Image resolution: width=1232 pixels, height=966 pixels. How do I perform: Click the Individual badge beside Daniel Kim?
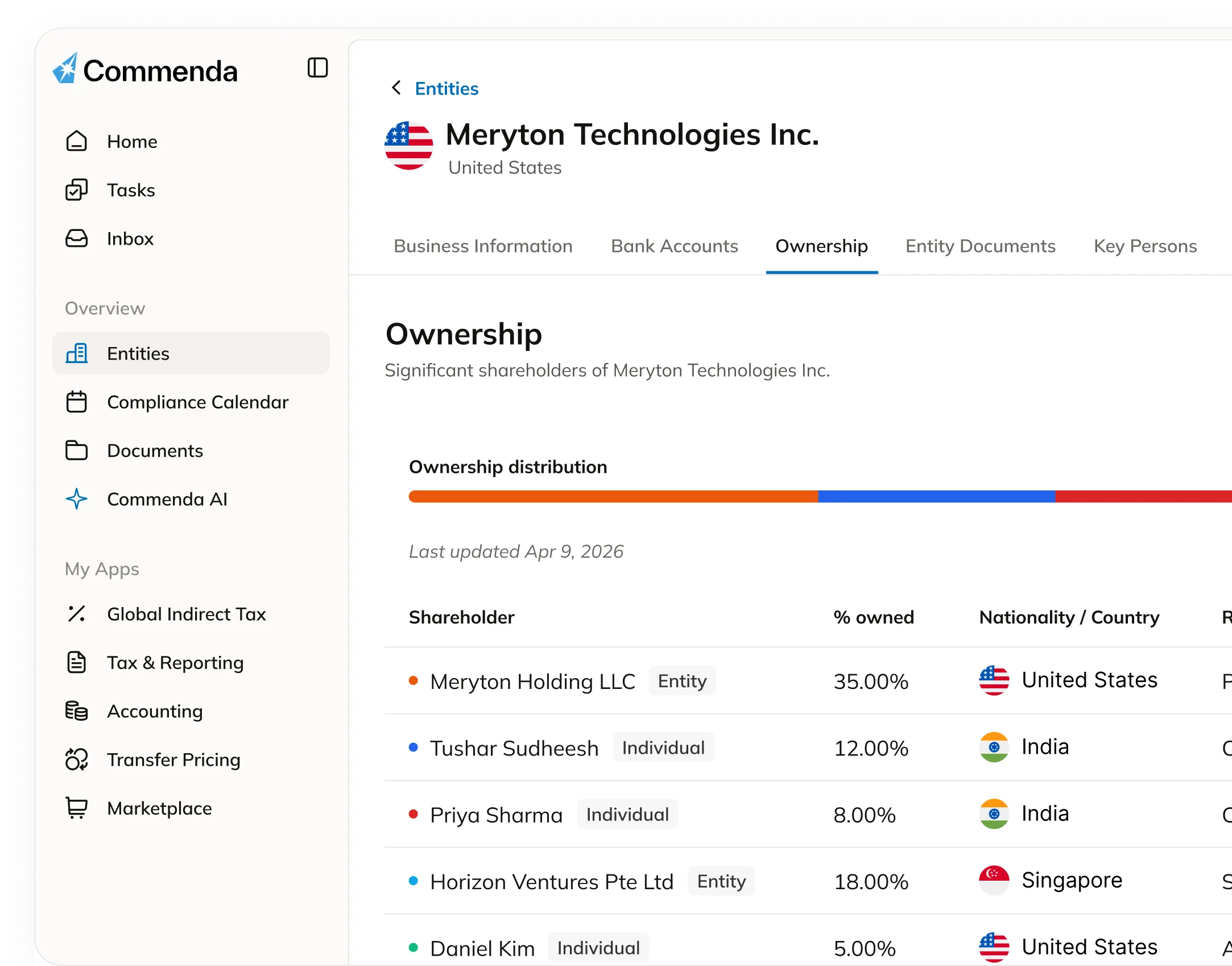click(x=598, y=948)
